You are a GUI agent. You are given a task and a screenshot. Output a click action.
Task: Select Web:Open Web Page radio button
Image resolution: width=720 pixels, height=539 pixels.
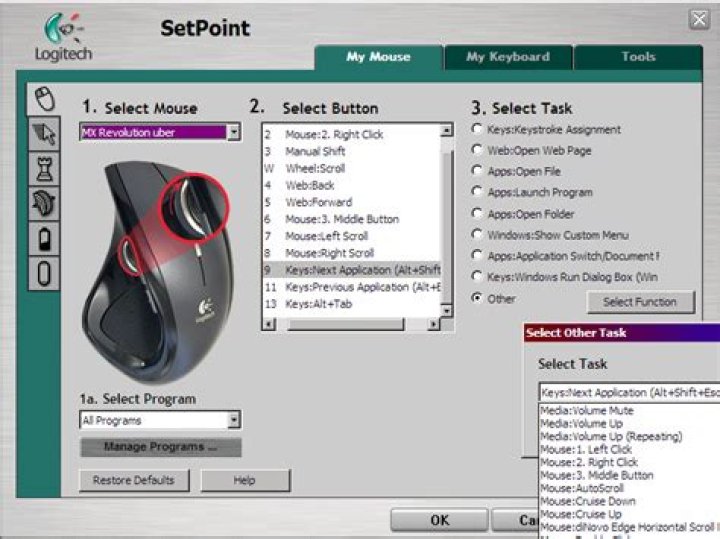(477, 150)
